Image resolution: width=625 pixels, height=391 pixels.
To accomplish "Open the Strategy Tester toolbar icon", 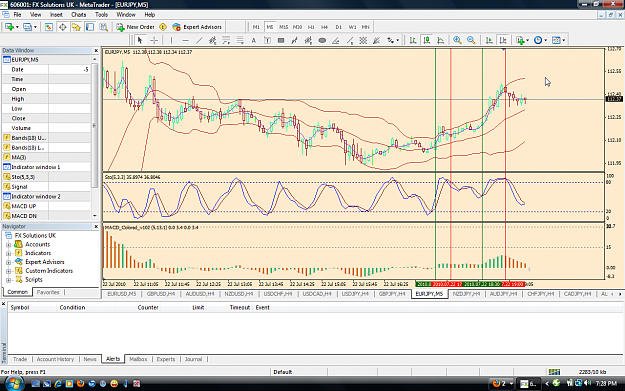I will [x=104, y=27].
